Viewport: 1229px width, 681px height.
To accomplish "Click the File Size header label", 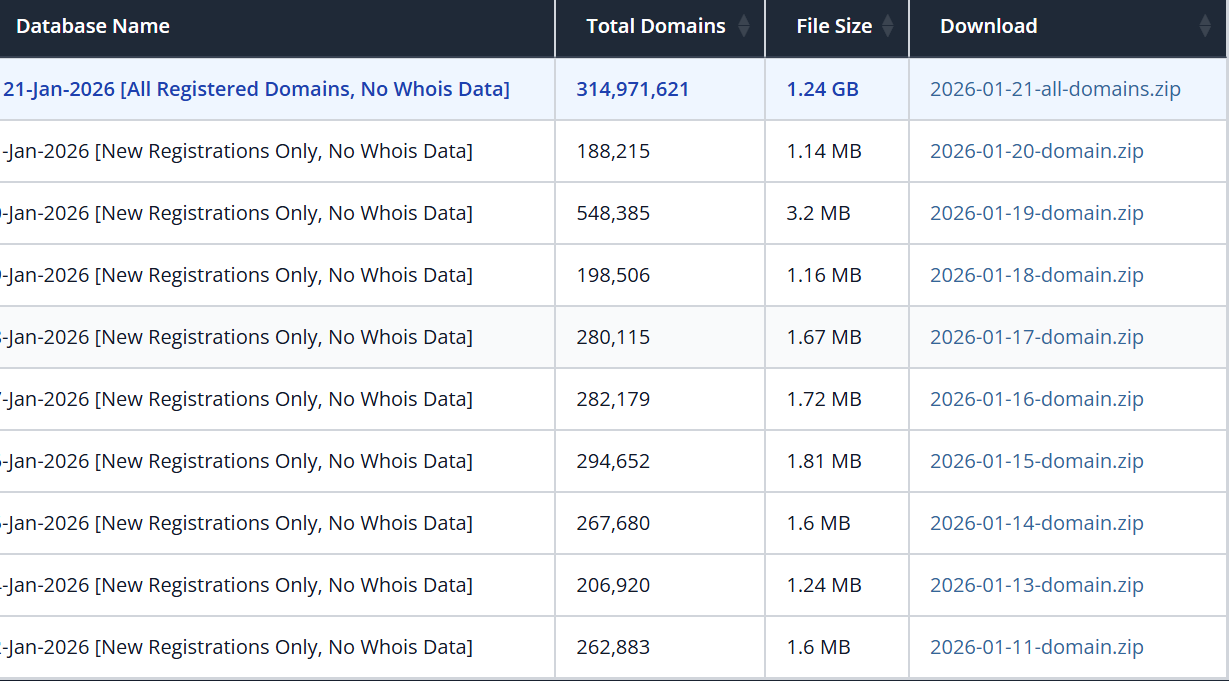I will (834, 27).
